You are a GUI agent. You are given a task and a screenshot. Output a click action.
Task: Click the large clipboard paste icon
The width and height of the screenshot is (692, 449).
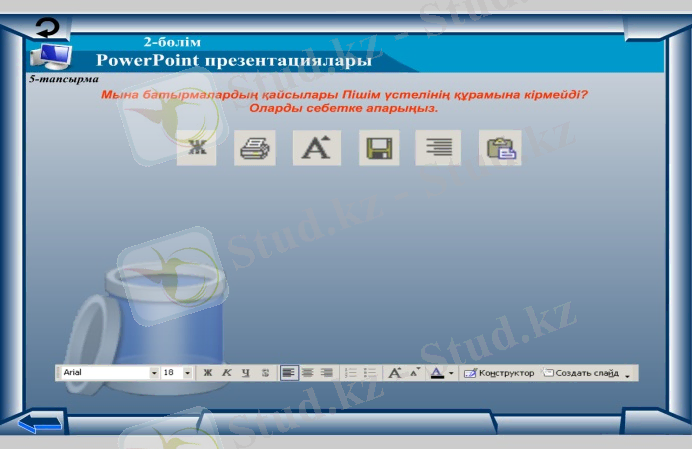(x=499, y=149)
